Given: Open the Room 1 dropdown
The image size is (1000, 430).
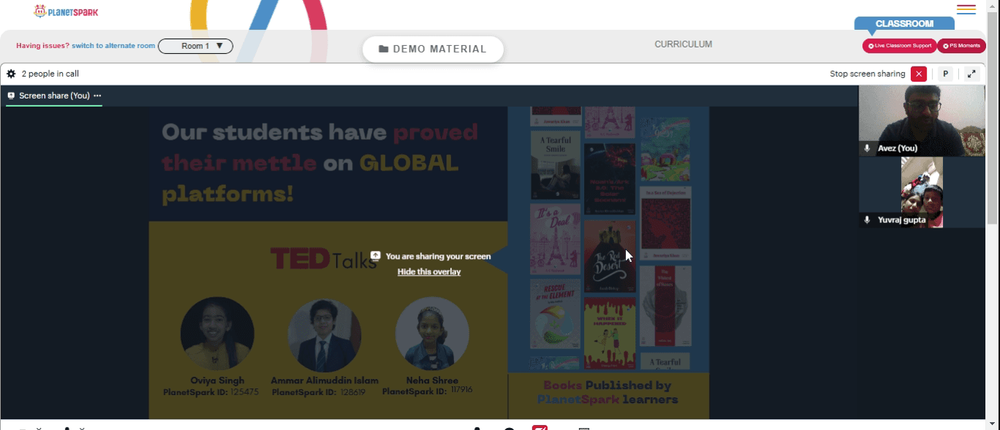Looking at the screenshot, I should pos(196,46).
